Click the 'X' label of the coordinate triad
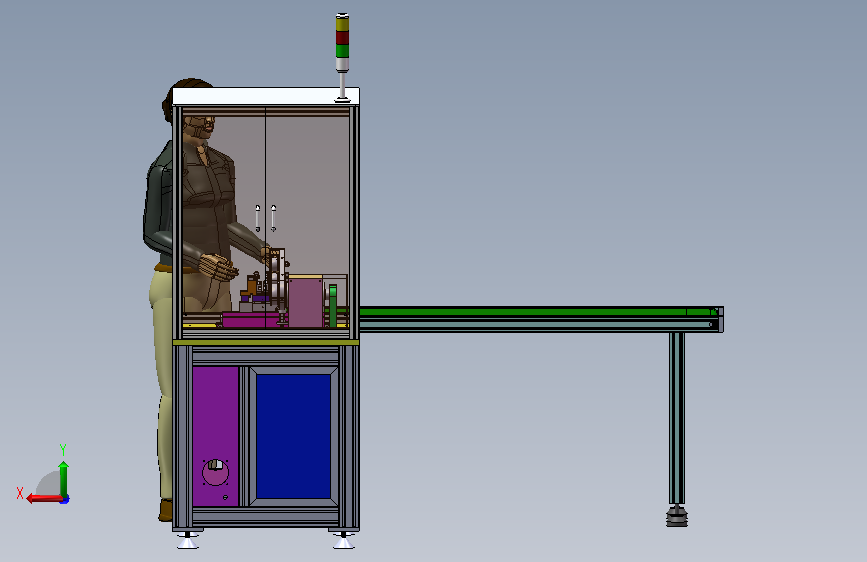 [20, 493]
